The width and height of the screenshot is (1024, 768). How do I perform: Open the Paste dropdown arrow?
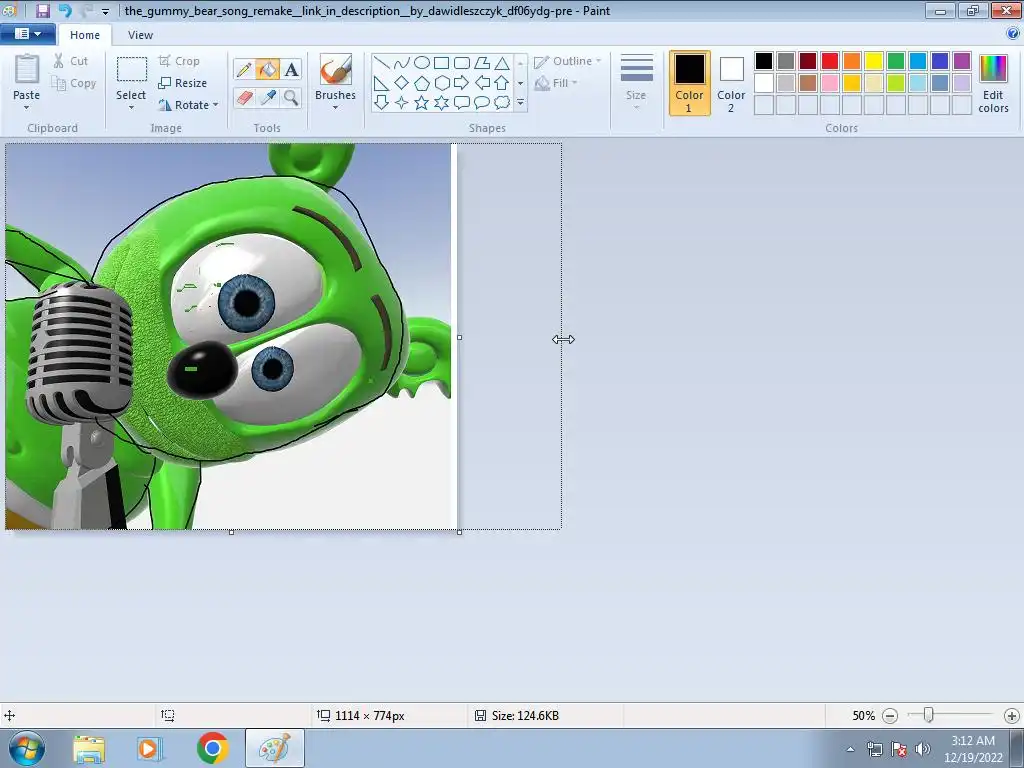[26, 108]
